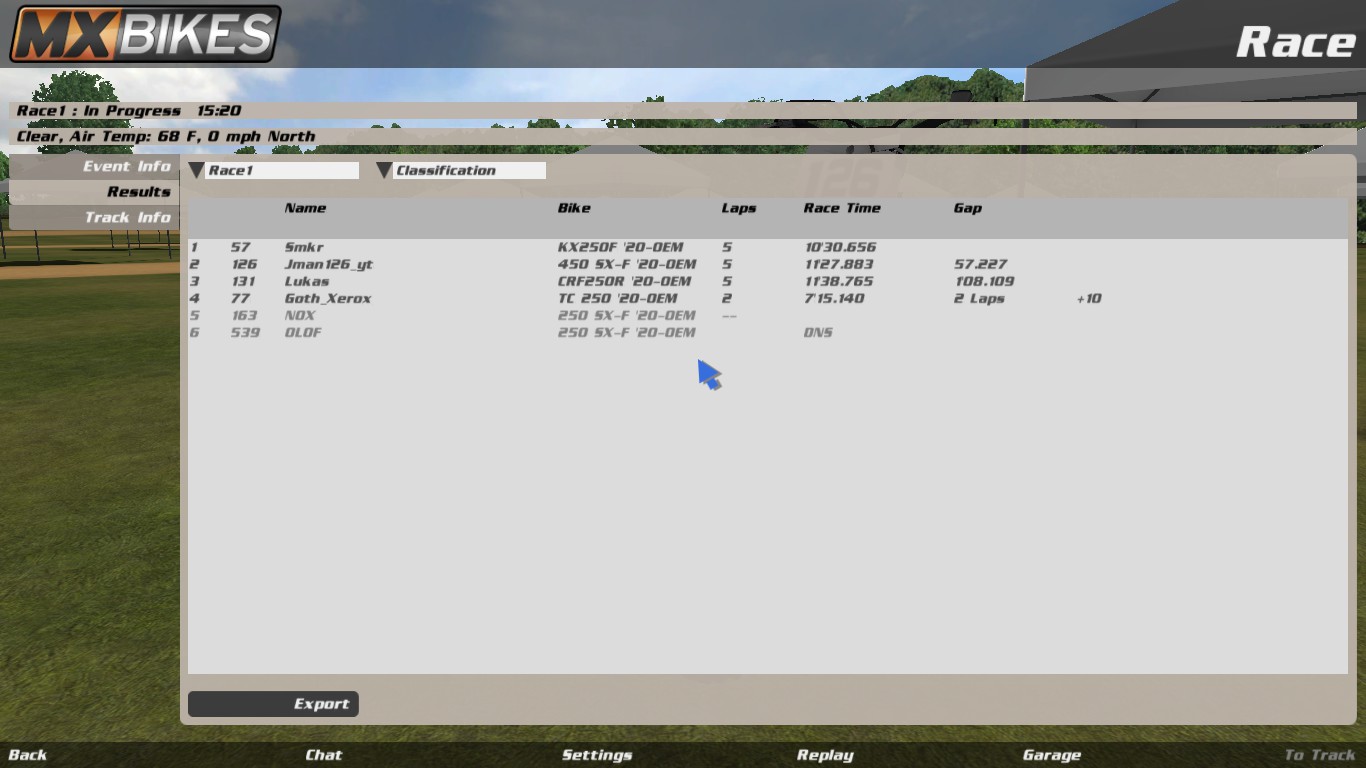Click the Bike column header
Viewport: 1366px width, 768px height.
[x=574, y=208]
